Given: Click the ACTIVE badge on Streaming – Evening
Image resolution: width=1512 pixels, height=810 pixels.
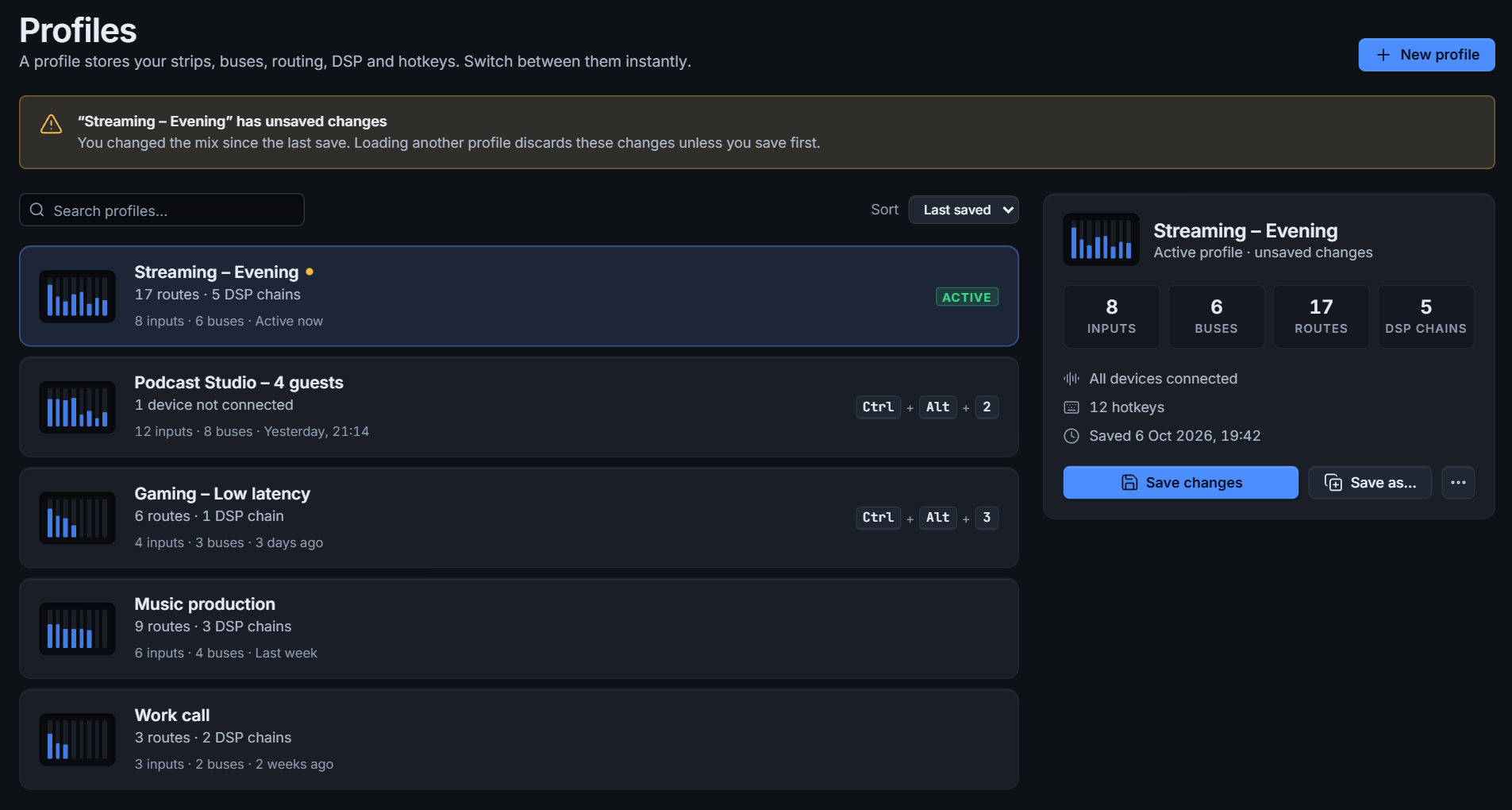Looking at the screenshot, I should pyautogui.click(x=967, y=297).
